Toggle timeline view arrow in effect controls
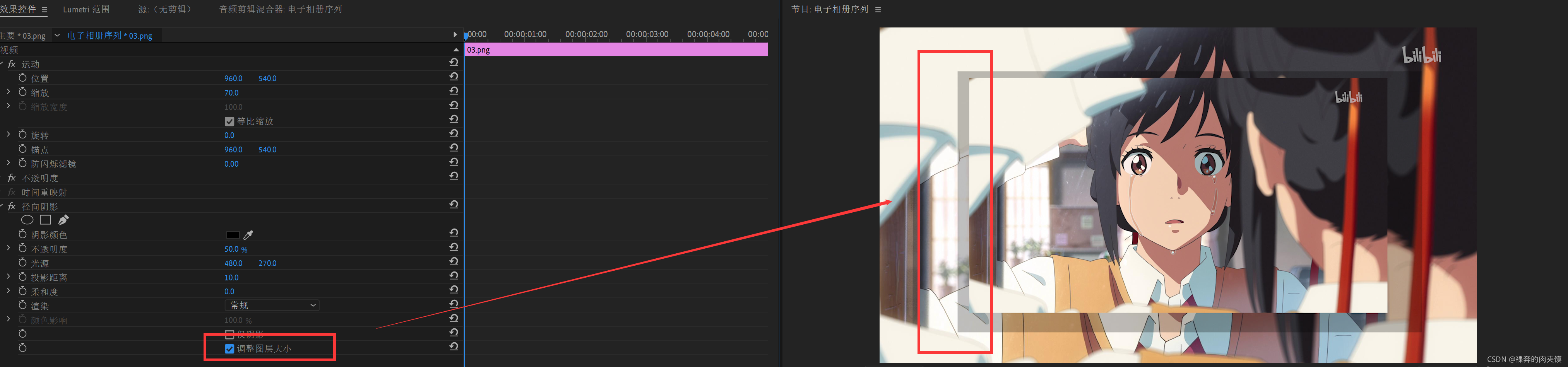 coord(455,35)
